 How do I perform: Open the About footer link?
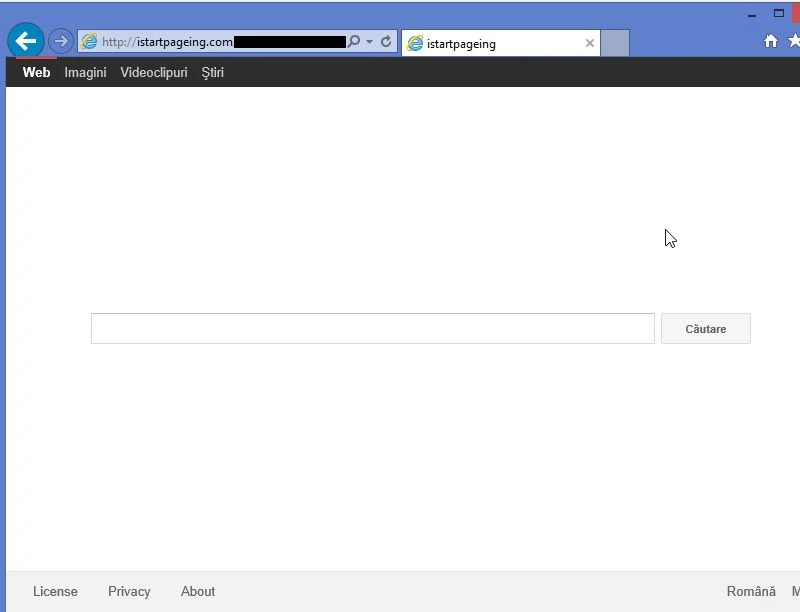(198, 592)
